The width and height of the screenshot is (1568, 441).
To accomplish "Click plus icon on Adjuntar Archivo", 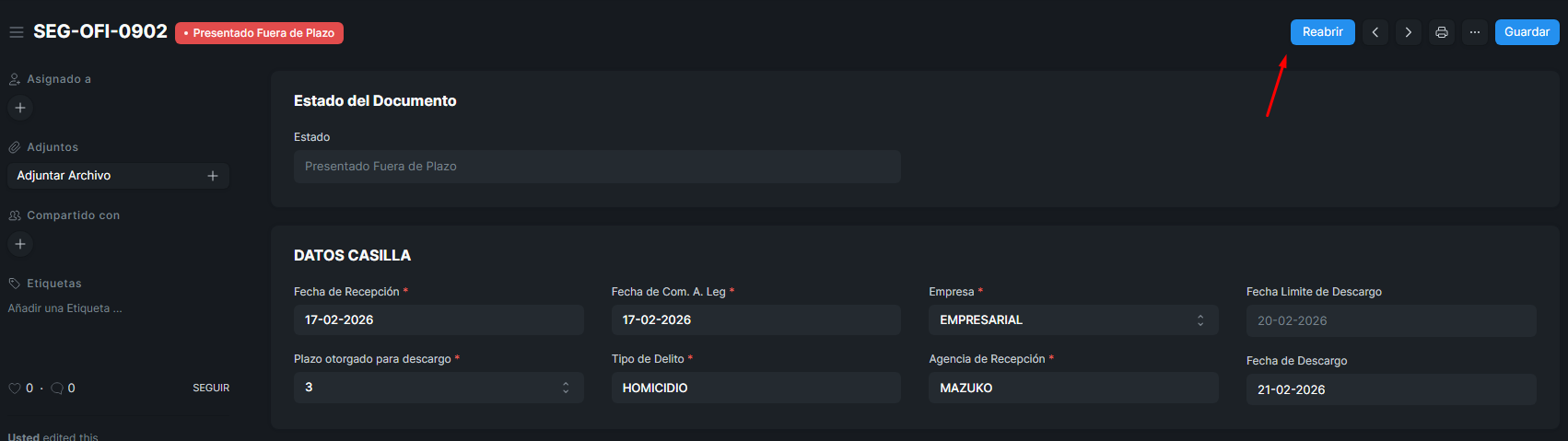I will (213, 176).
